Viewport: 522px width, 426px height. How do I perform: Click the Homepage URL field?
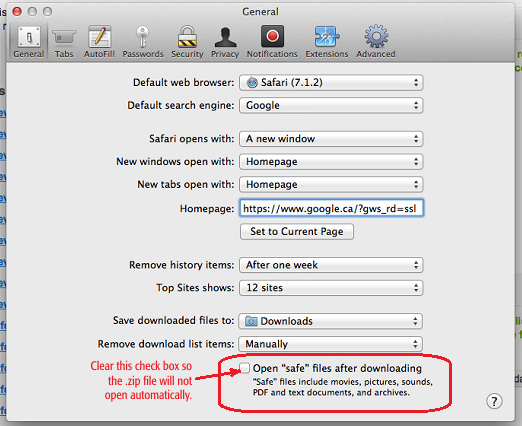pos(331,208)
